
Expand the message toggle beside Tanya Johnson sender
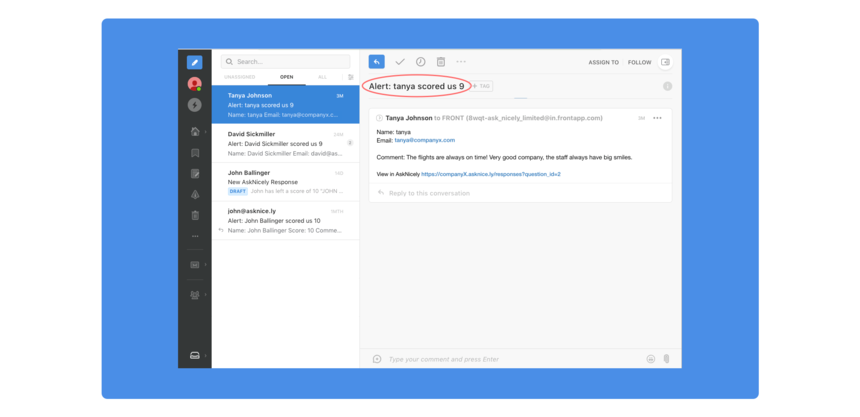pyautogui.click(x=379, y=118)
